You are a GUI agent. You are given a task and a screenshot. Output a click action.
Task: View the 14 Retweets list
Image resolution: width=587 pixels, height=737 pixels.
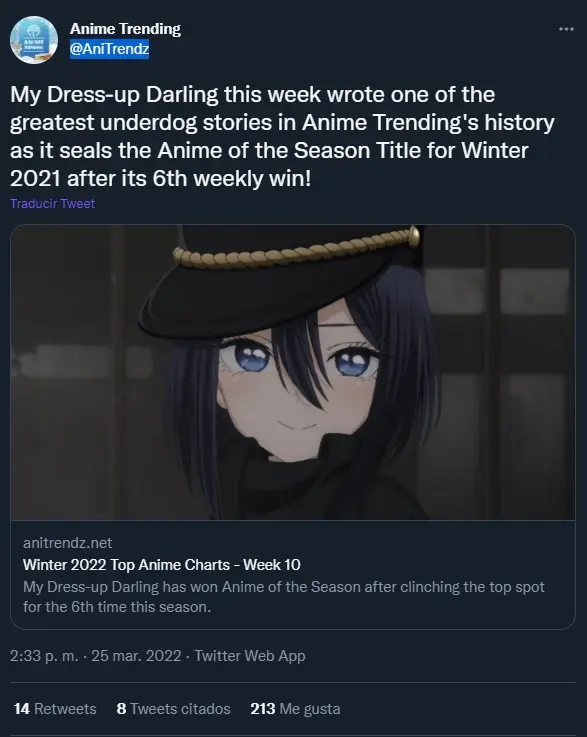tap(55, 709)
